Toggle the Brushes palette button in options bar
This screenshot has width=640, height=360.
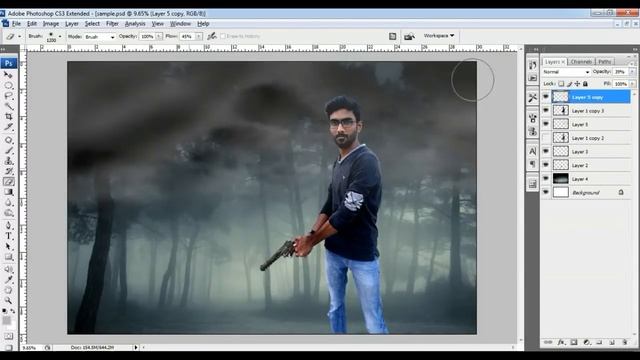[392, 36]
